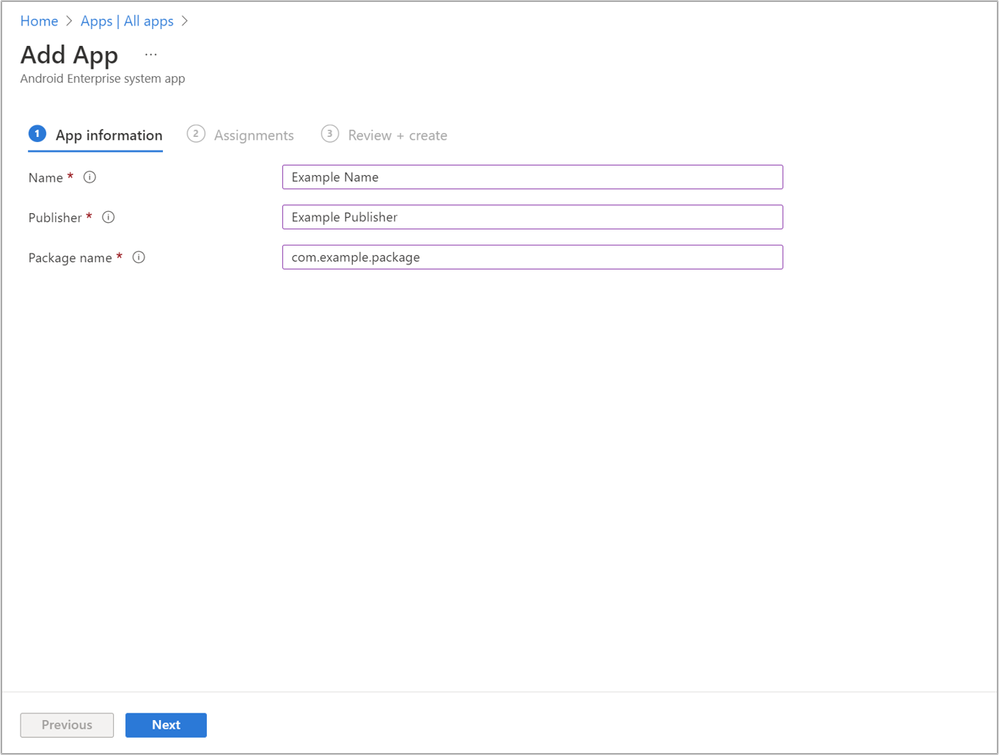Image resolution: width=999 pixels, height=755 pixels.
Task: Click the Package name label
Action: click(x=70, y=258)
